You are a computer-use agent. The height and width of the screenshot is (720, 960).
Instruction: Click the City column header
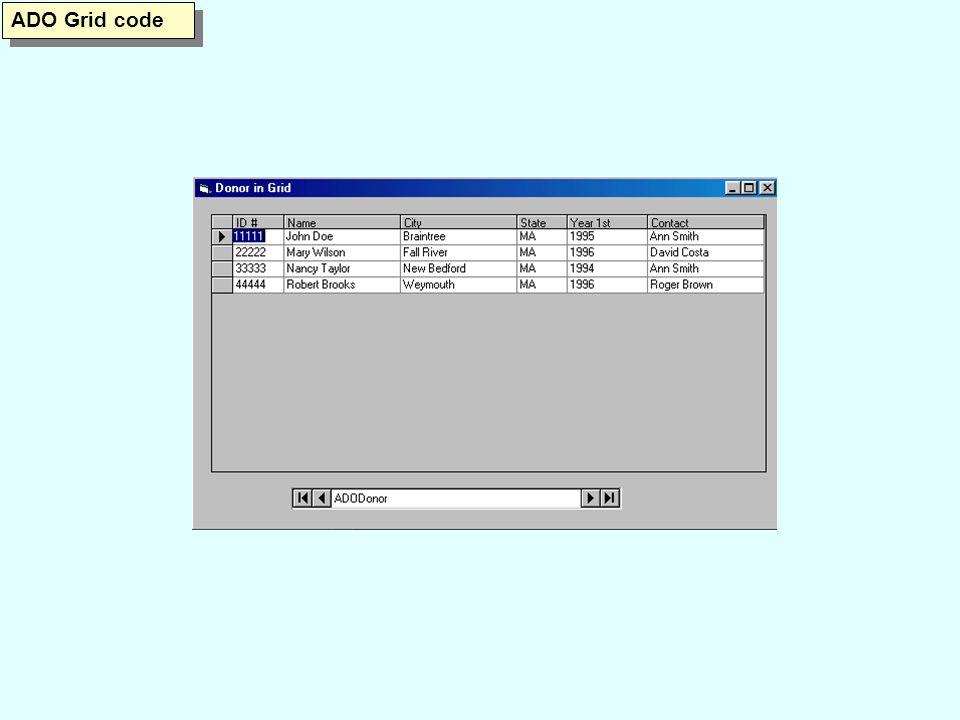pos(459,222)
